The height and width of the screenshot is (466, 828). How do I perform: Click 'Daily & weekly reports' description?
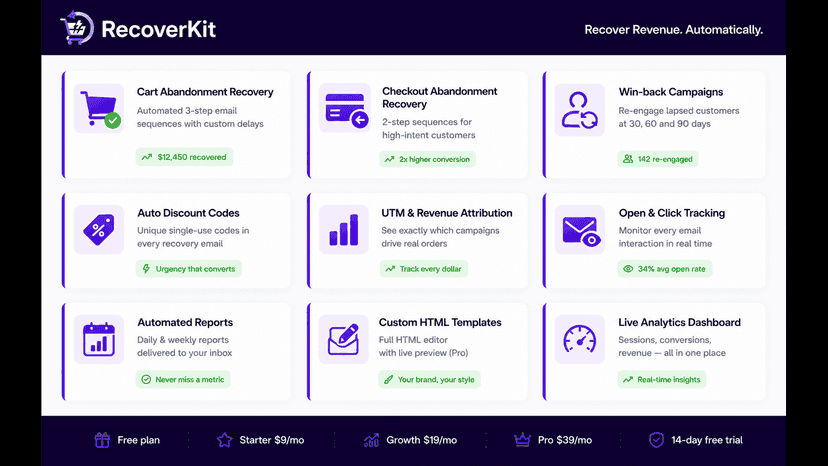coord(184,346)
